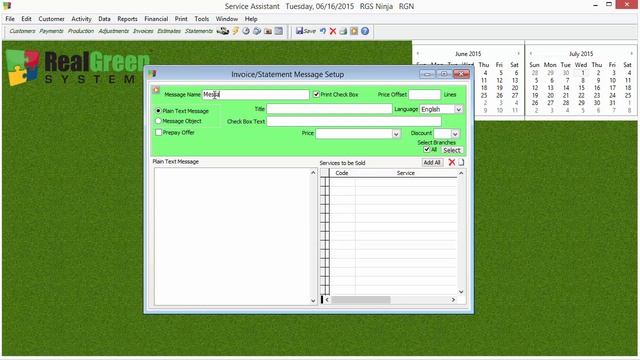Viewport: 640px width, 360px height.
Task: Expand the Discount dropdown
Action: (455, 133)
